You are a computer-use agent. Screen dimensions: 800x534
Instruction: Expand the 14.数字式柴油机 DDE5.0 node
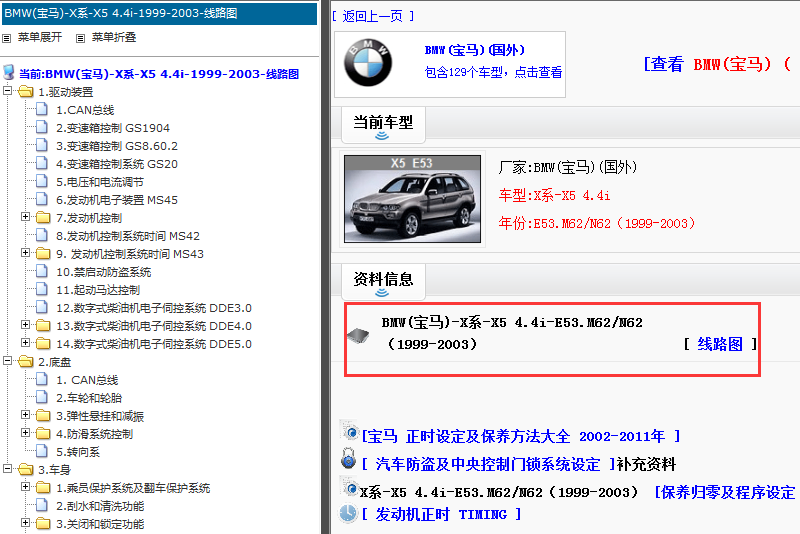25,343
